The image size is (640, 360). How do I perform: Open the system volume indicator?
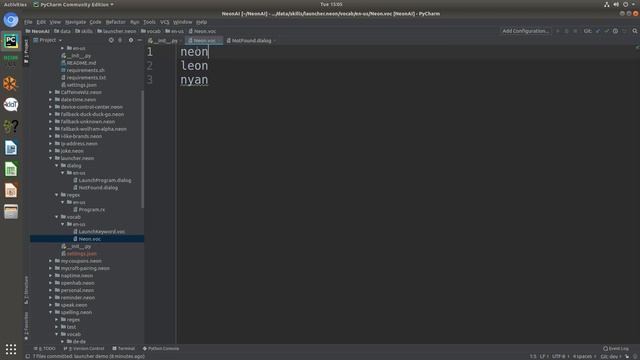click(x=616, y=4)
